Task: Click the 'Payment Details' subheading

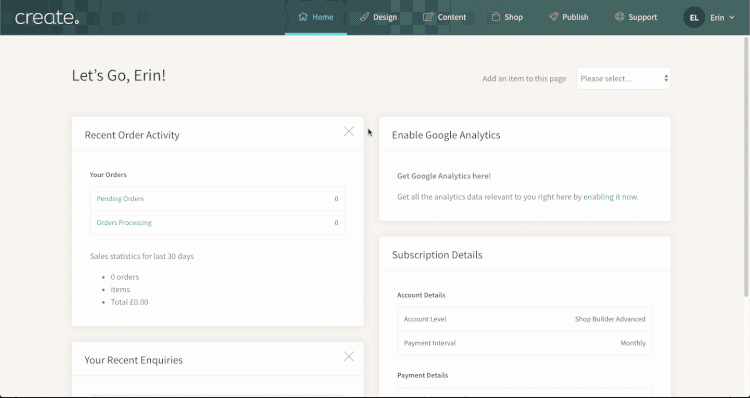Action: coord(422,375)
